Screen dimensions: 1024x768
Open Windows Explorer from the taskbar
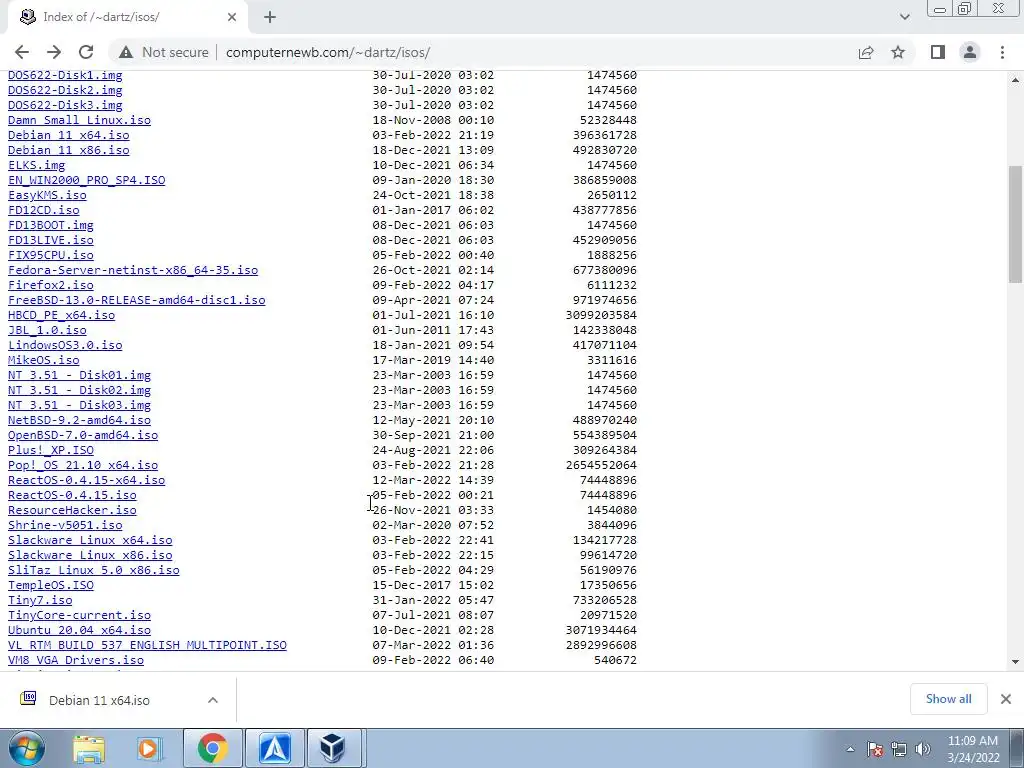tap(89, 748)
